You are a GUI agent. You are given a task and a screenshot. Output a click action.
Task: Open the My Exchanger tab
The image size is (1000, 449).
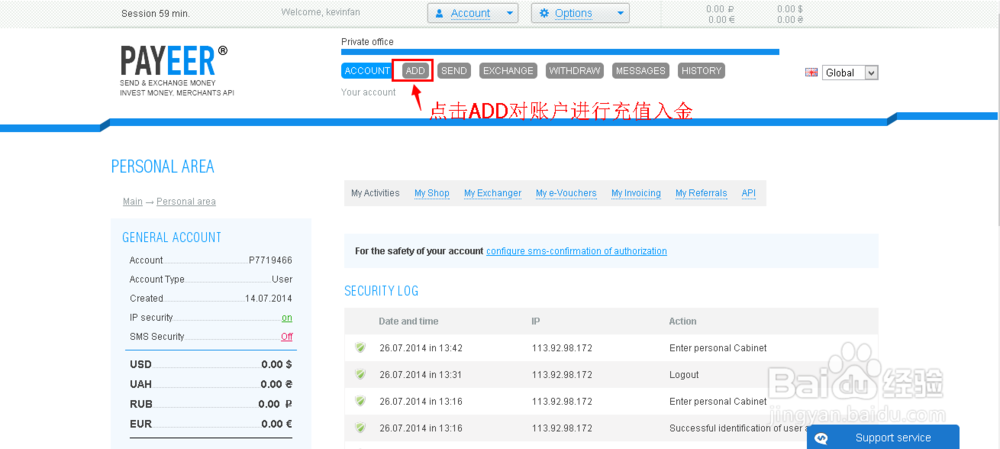pyautogui.click(x=492, y=193)
